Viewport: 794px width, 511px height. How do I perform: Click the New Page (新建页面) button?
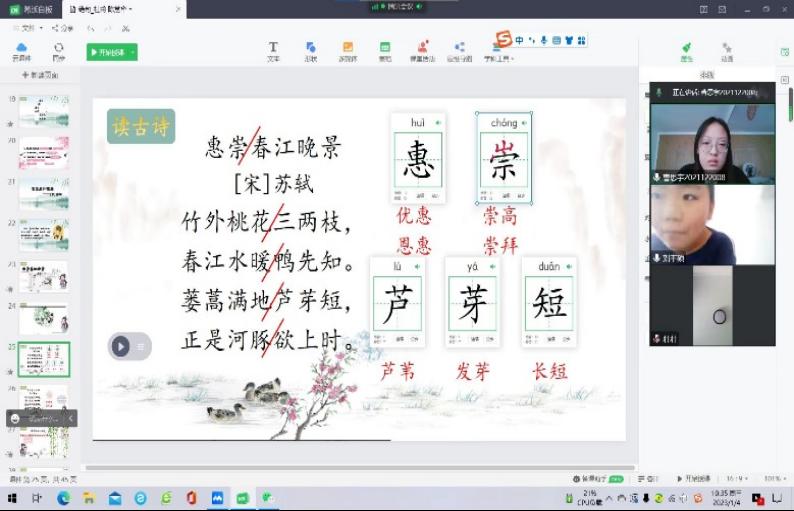(x=40, y=76)
